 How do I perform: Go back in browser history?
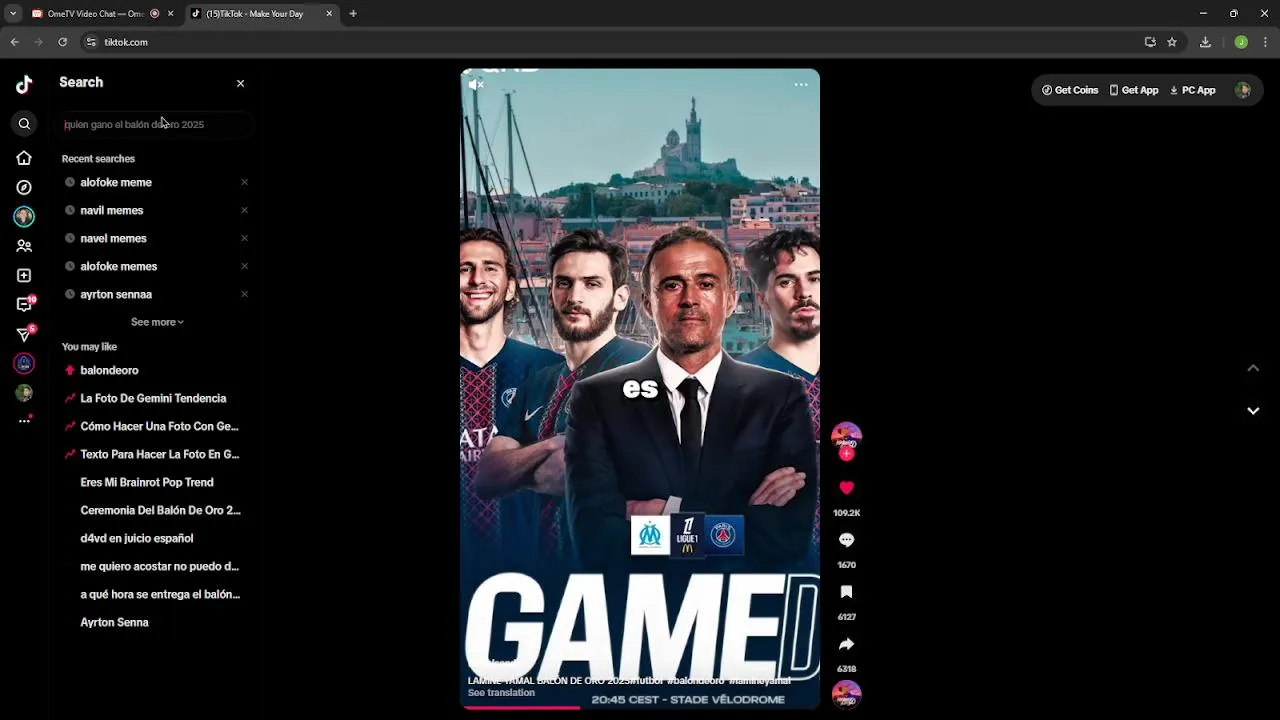click(14, 42)
